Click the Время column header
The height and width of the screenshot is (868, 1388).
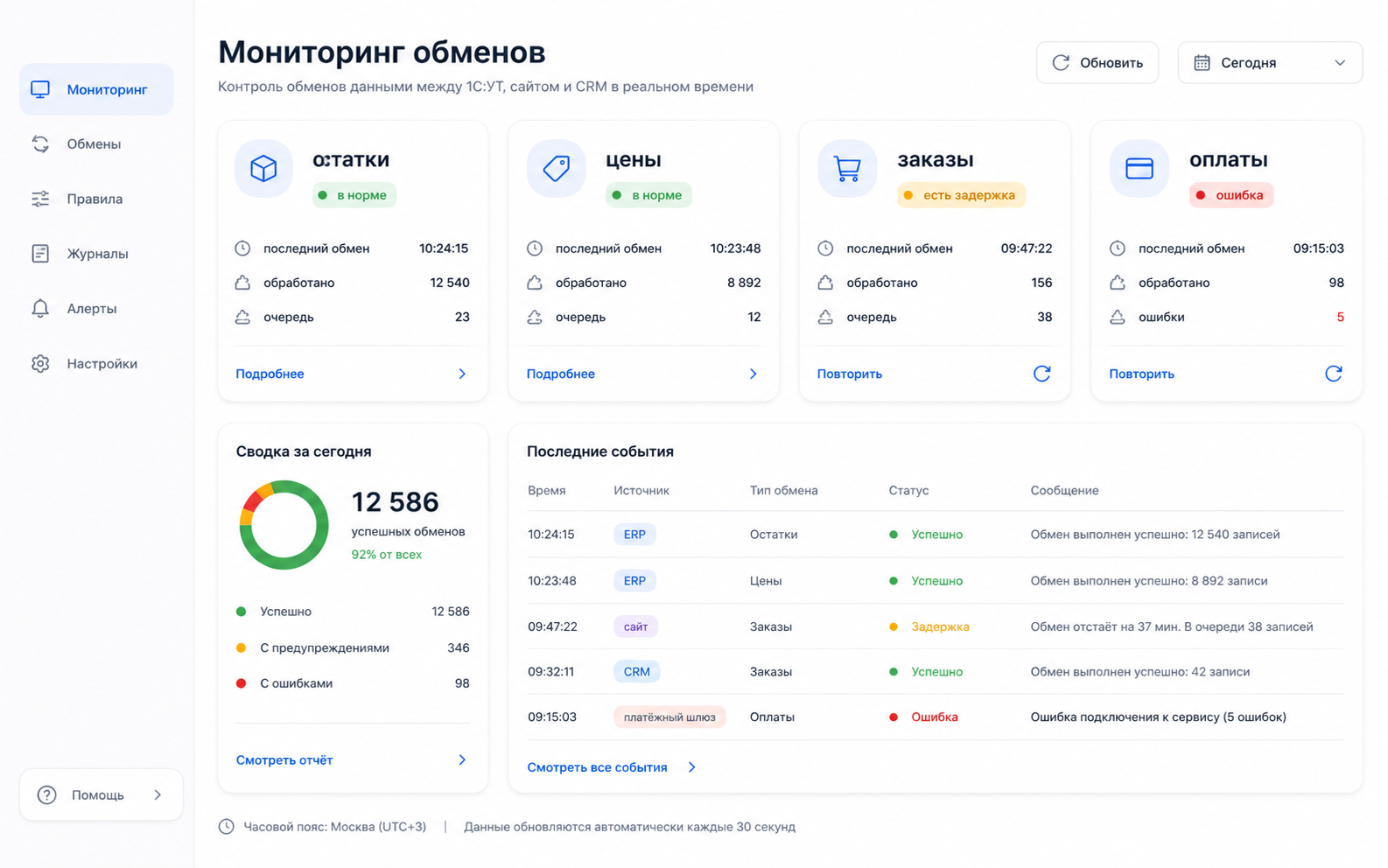tap(547, 491)
